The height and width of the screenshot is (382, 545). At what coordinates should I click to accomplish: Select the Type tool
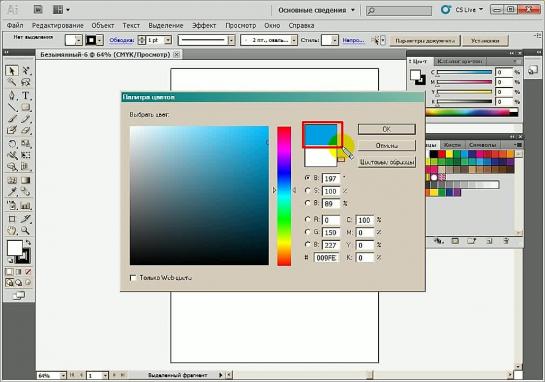coord(25,95)
